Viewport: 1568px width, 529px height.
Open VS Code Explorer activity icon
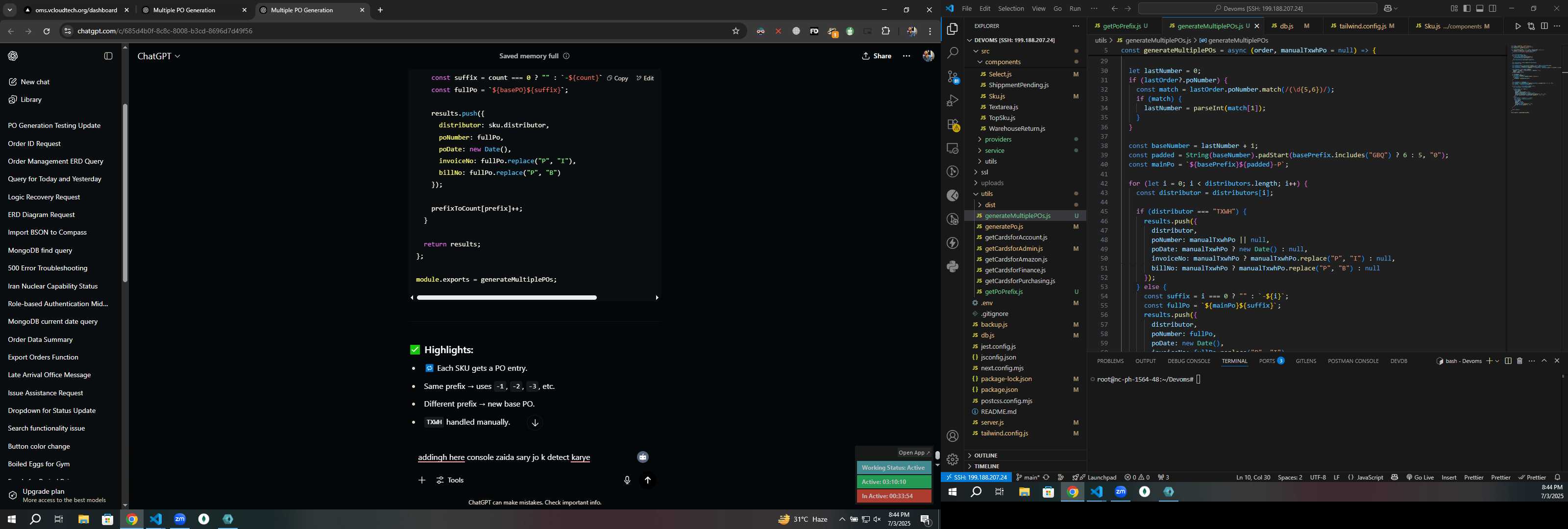point(953,29)
